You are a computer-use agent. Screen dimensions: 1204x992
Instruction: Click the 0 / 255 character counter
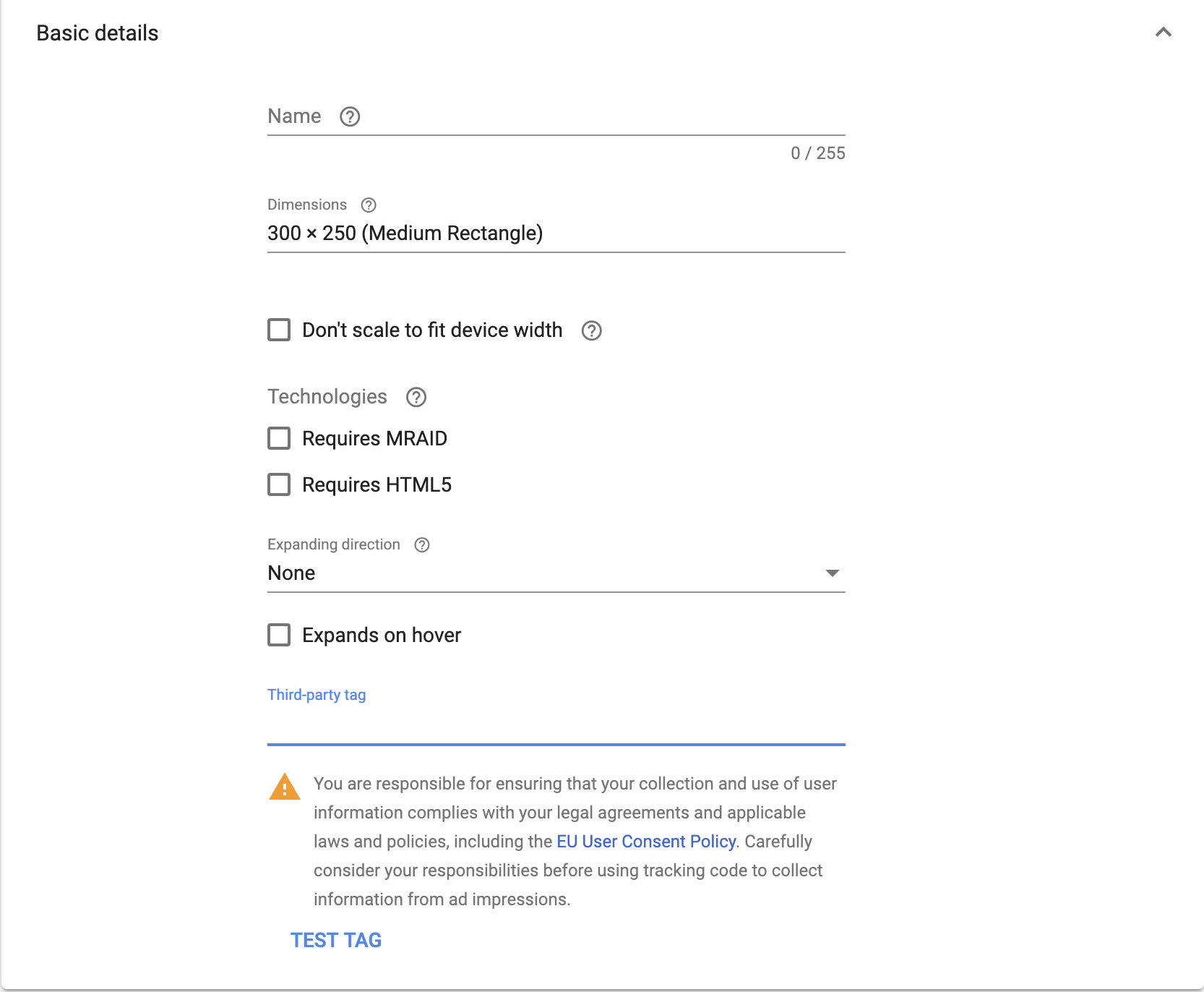click(817, 153)
